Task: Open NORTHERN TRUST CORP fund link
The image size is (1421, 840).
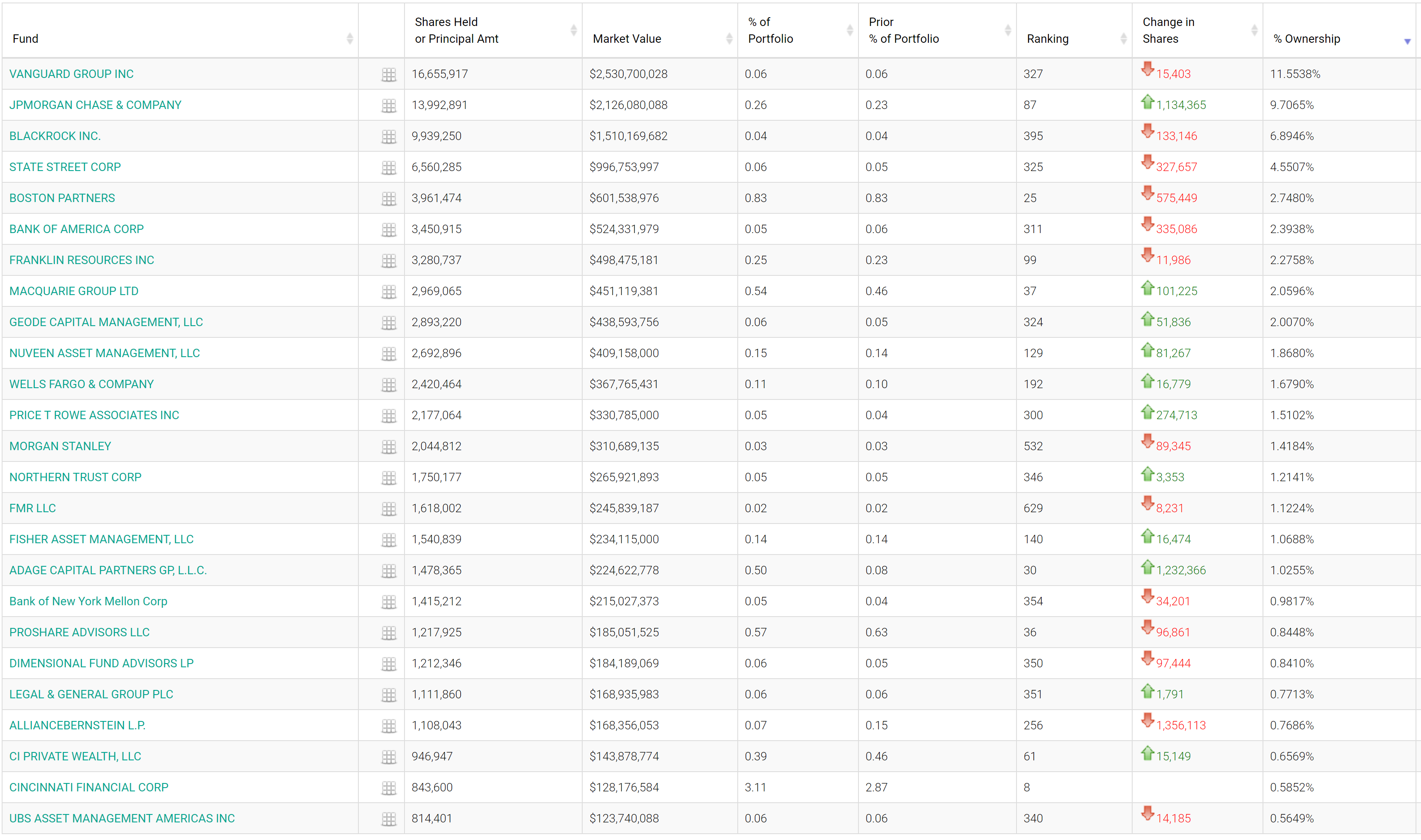Action: coord(75,478)
